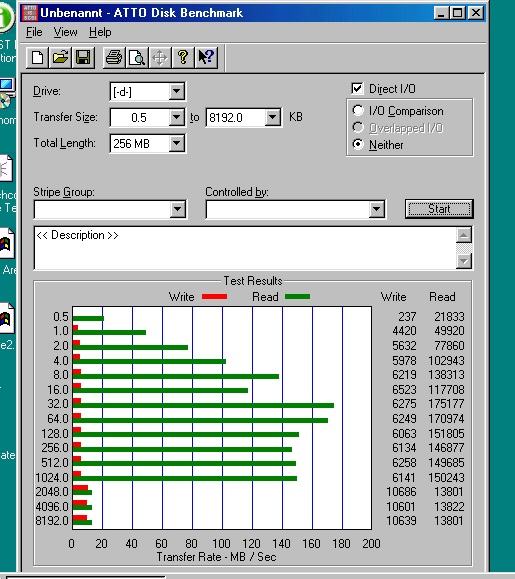
Task: Click the read value 175177
Action: (x=446, y=404)
